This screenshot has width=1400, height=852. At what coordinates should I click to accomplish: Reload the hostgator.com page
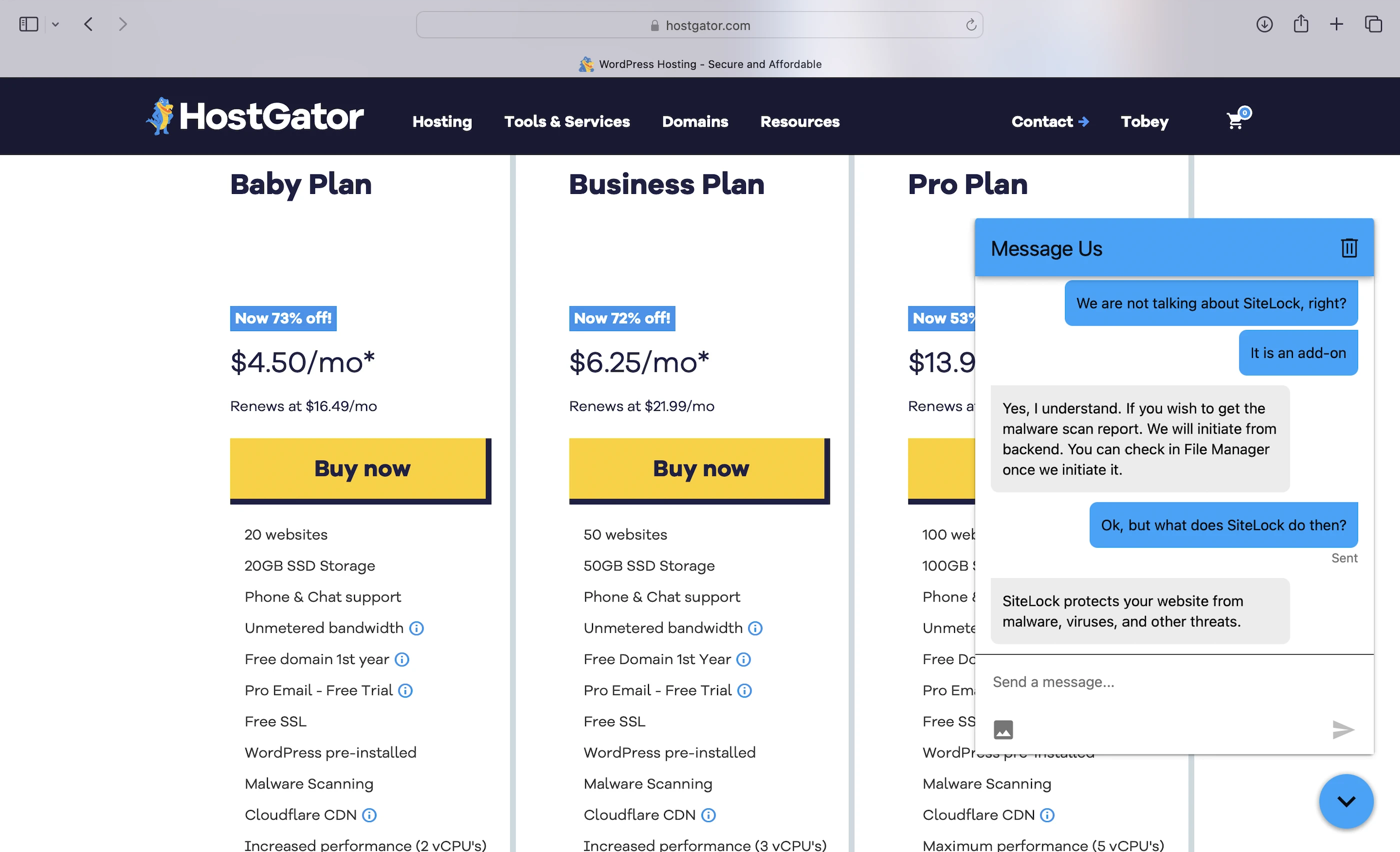(x=971, y=25)
